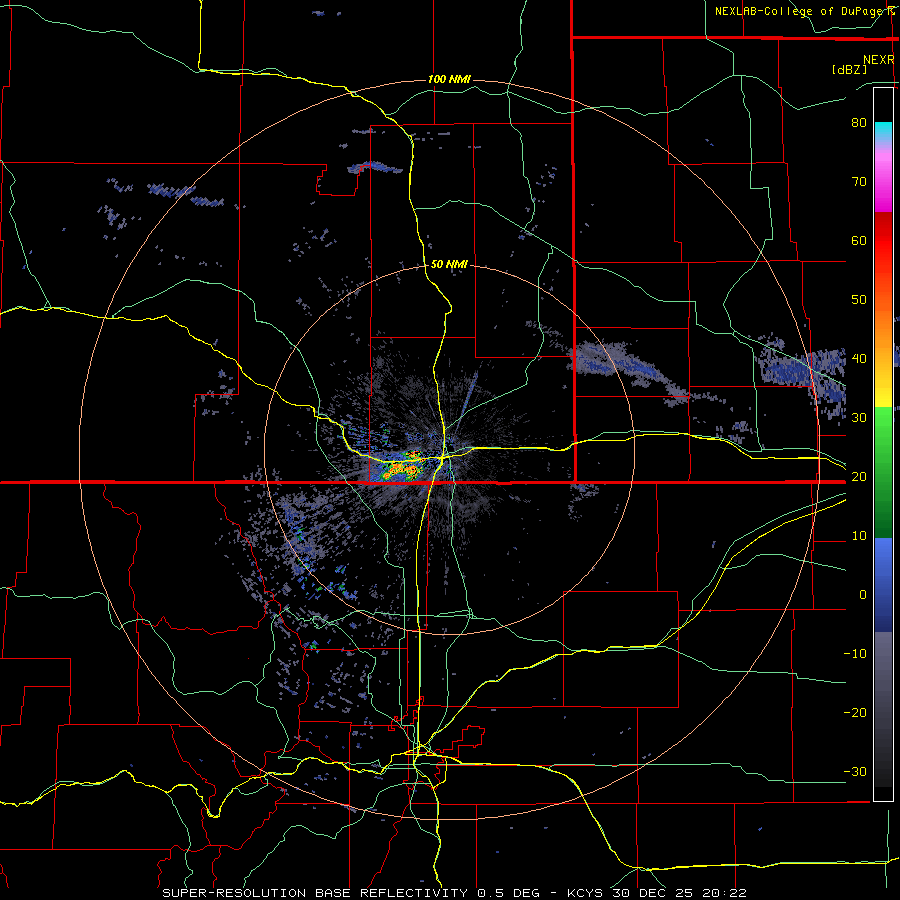The height and width of the screenshot is (900, 900).
Task: Click the 30 dBZ scale value
Action: (x=859, y=418)
